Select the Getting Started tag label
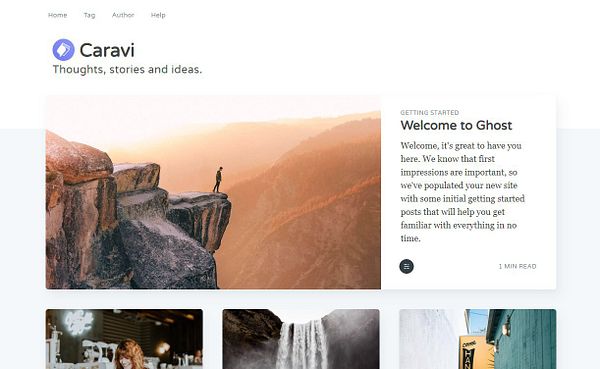Screen dimensions: 600x369 tap(430, 113)
